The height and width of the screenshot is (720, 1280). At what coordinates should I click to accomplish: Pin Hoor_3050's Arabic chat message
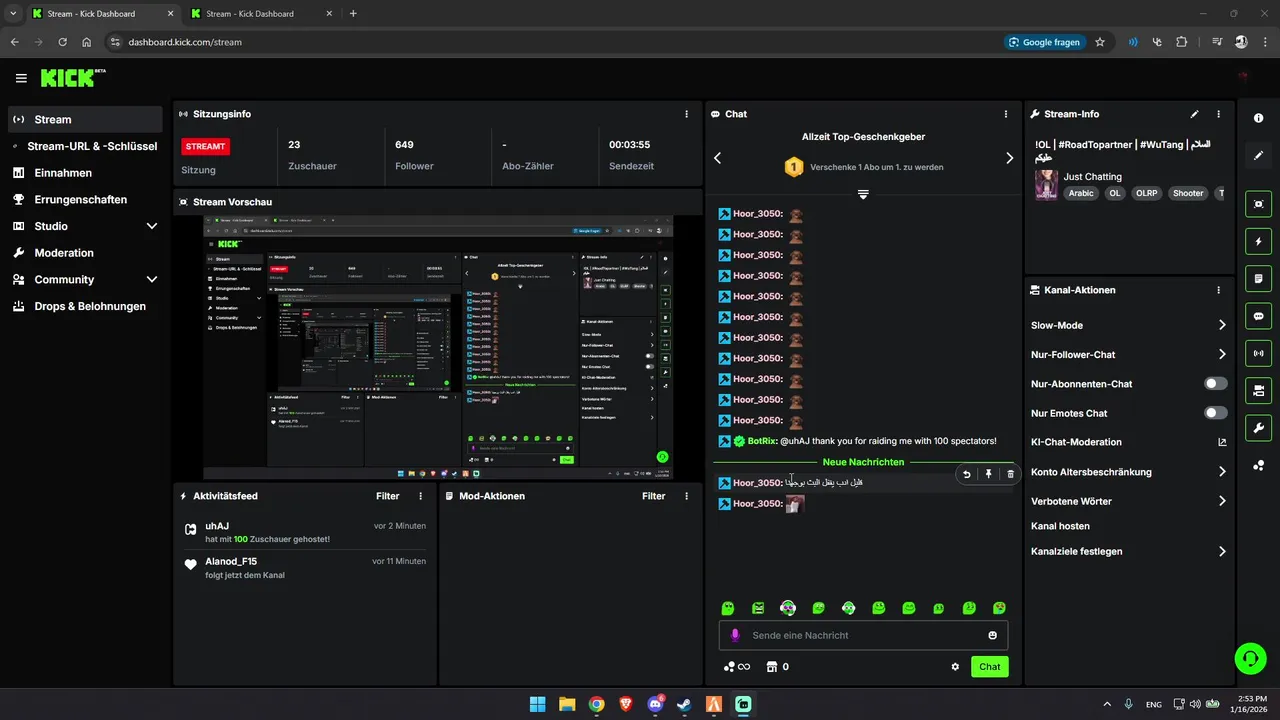pyautogui.click(x=988, y=474)
